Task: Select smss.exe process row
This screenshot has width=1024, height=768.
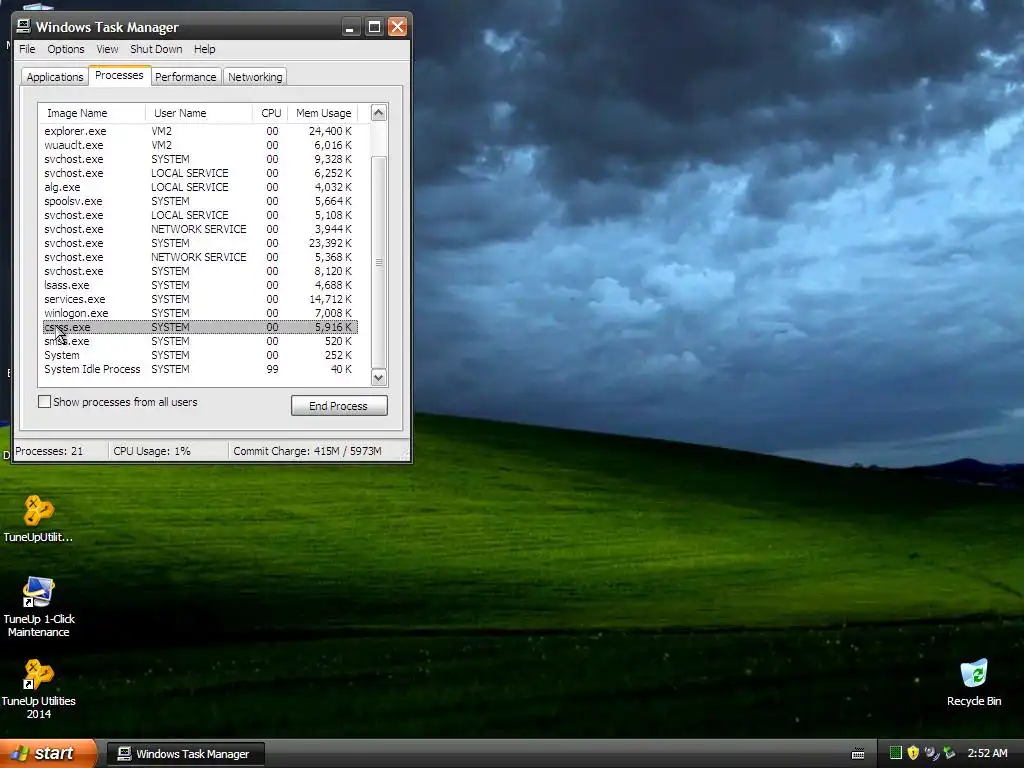Action: pos(200,341)
